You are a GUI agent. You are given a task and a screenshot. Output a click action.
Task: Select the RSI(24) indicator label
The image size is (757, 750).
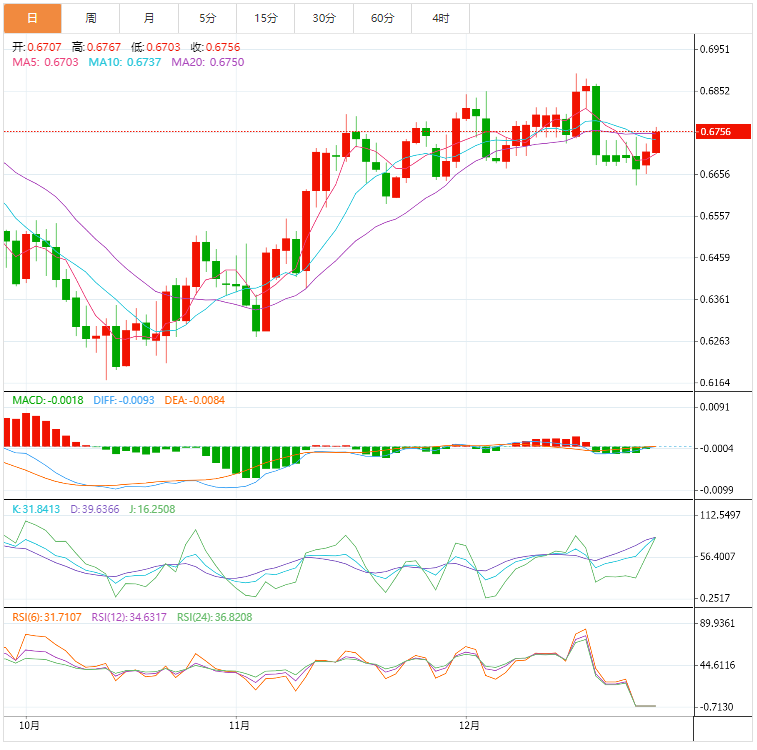click(214, 617)
